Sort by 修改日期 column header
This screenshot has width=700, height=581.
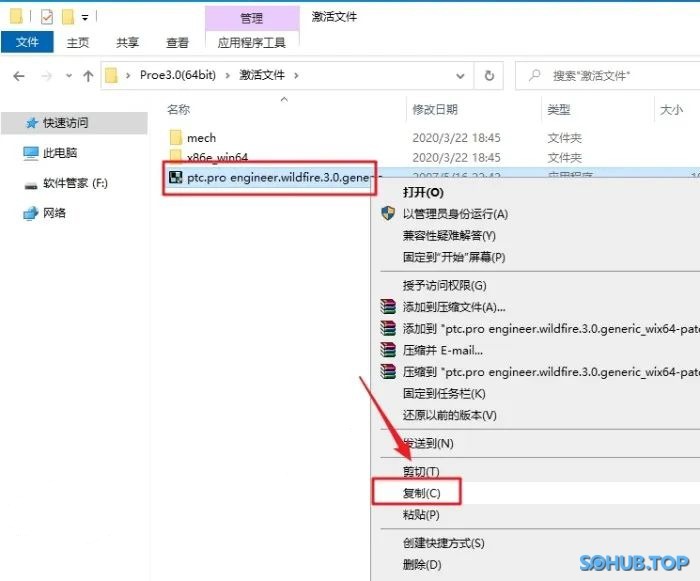[435, 109]
